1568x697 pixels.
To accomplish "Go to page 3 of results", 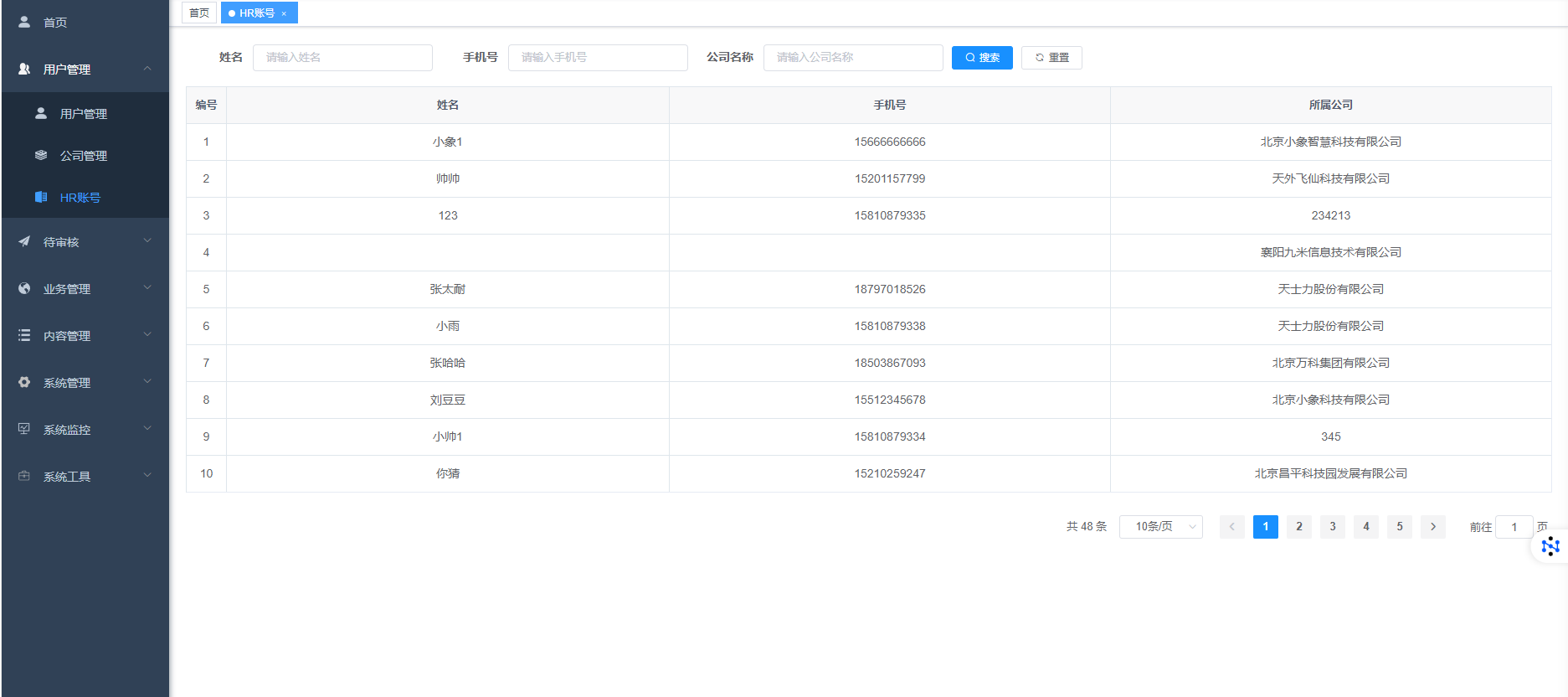I will click(1332, 526).
